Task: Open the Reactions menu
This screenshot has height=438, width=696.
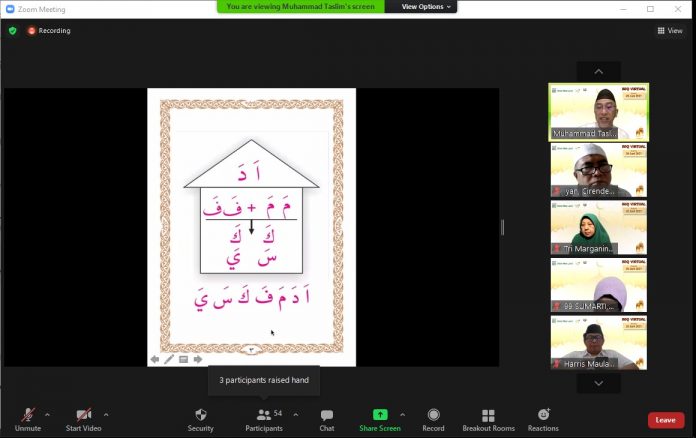Action: click(x=543, y=415)
